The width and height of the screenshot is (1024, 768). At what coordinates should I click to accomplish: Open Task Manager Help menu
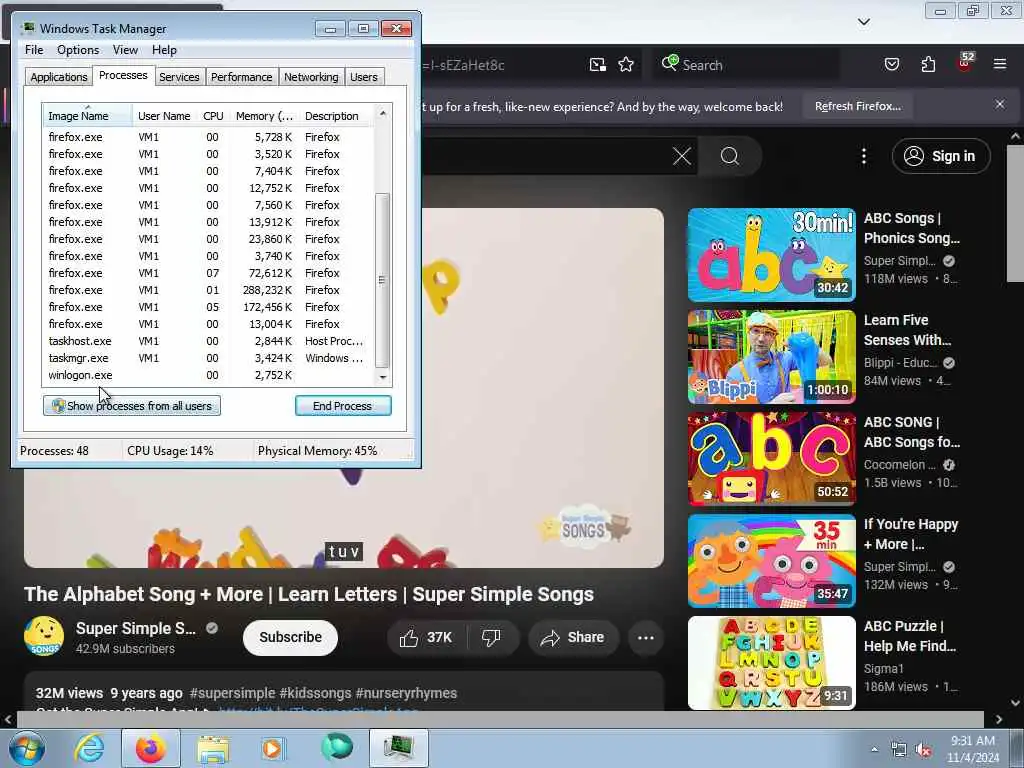[x=164, y=50]
